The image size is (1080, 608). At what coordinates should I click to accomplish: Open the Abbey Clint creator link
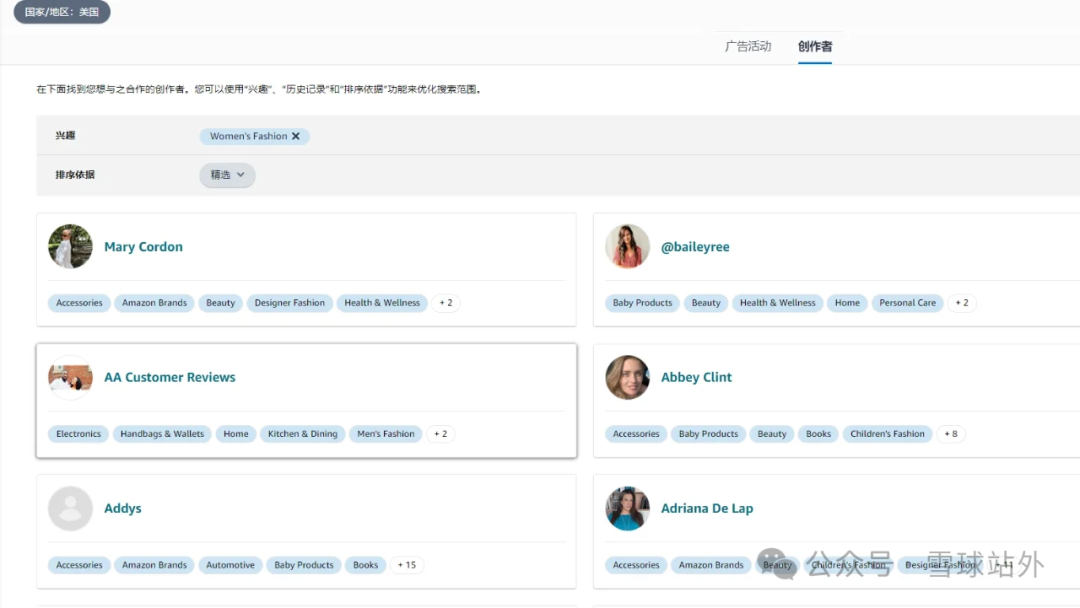tap(696, 378)
